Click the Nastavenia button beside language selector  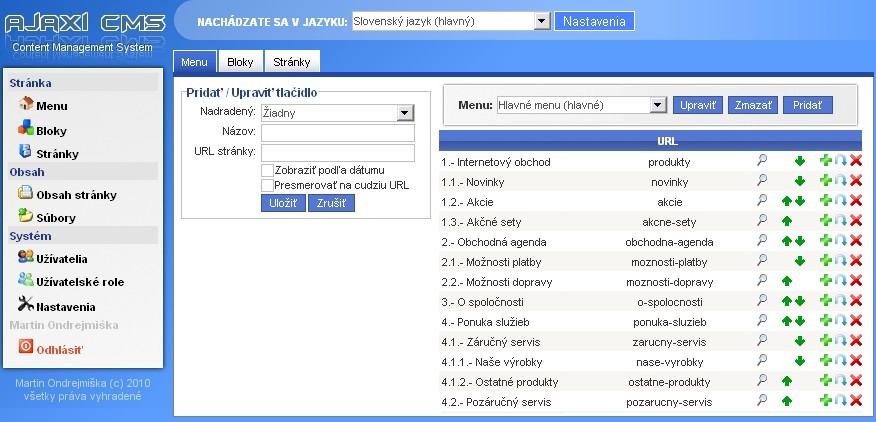point(594,22)
